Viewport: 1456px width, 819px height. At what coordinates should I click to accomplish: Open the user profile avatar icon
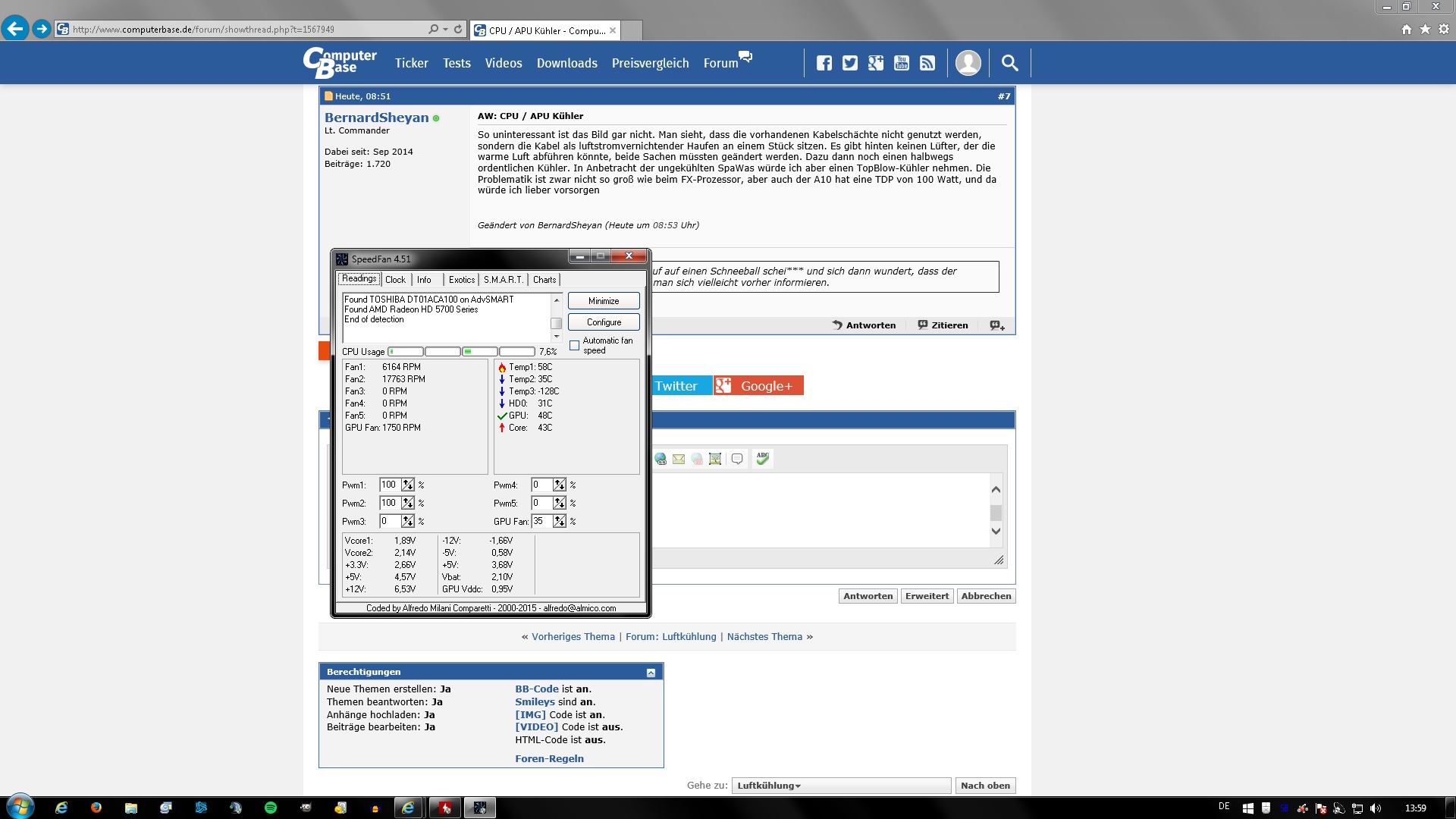click(968, 63)
